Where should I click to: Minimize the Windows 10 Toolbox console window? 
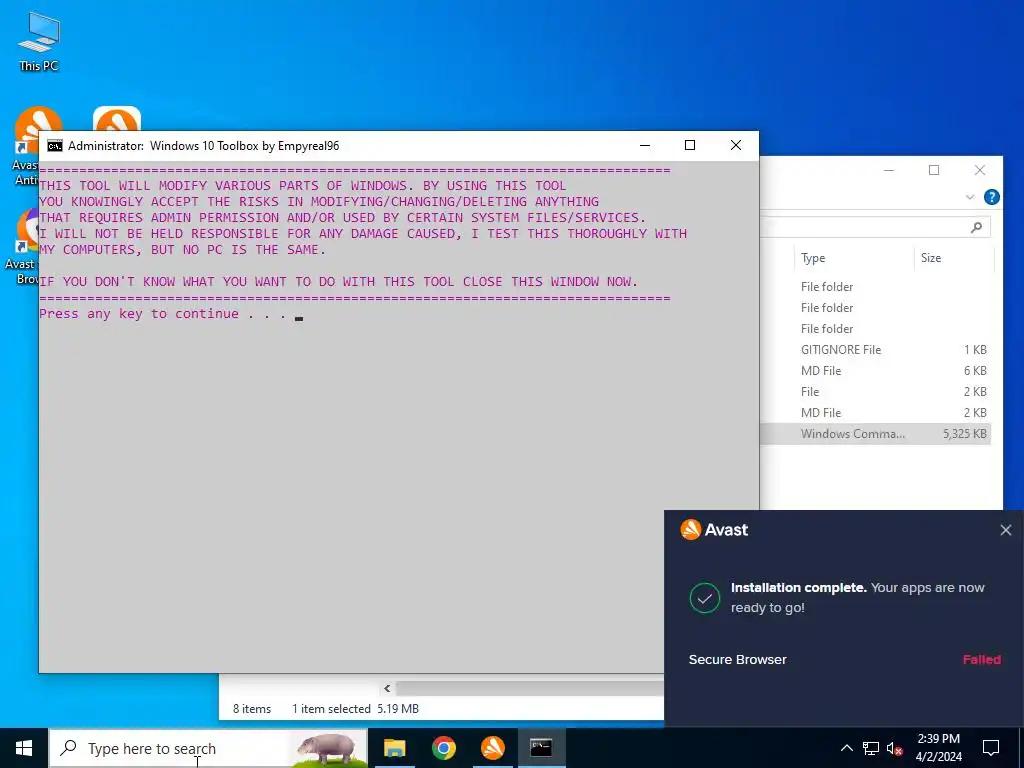click(645, 145)
